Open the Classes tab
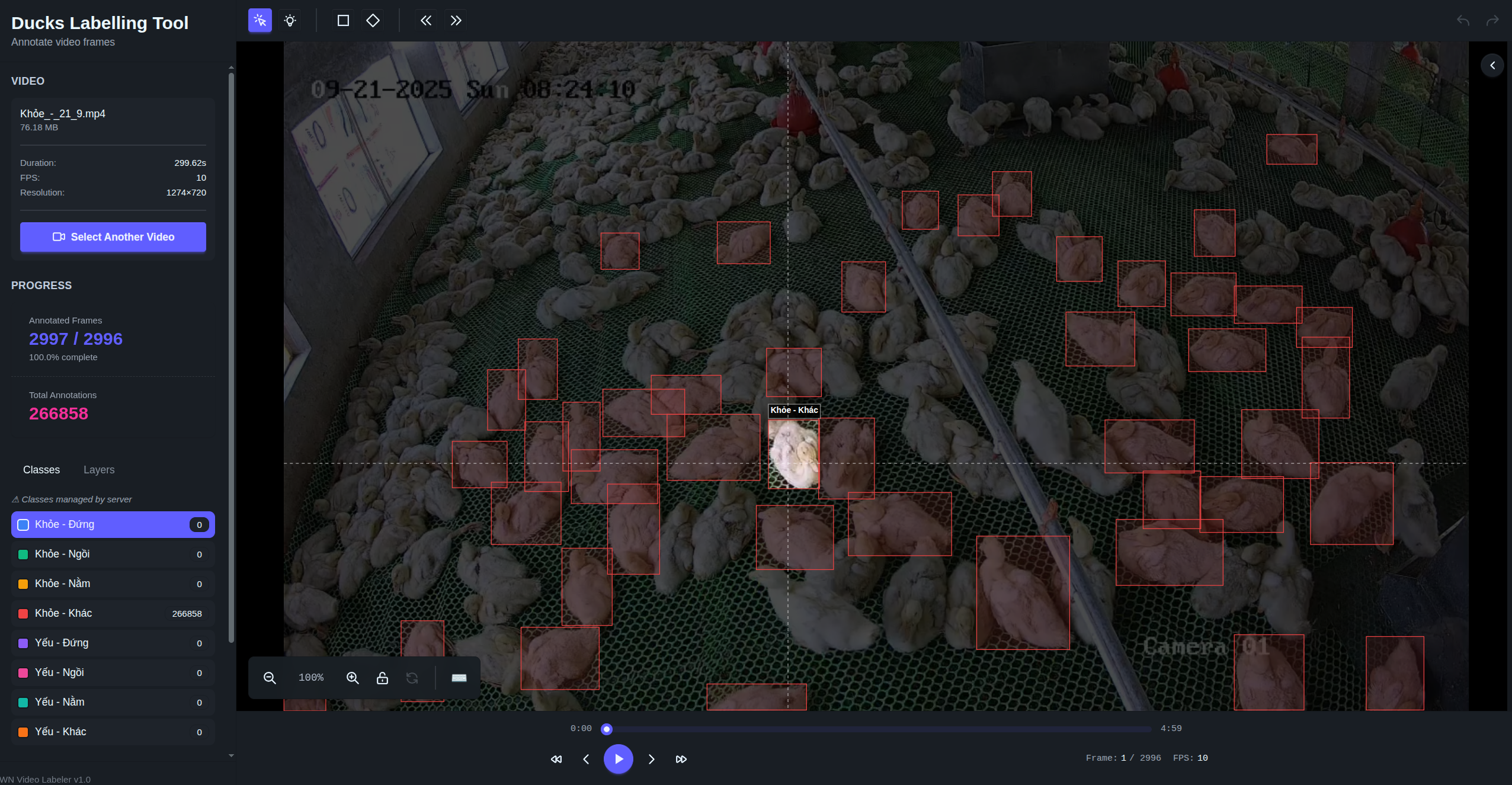Viewport: 1512px width, 785px height. (x=41, y=470)
